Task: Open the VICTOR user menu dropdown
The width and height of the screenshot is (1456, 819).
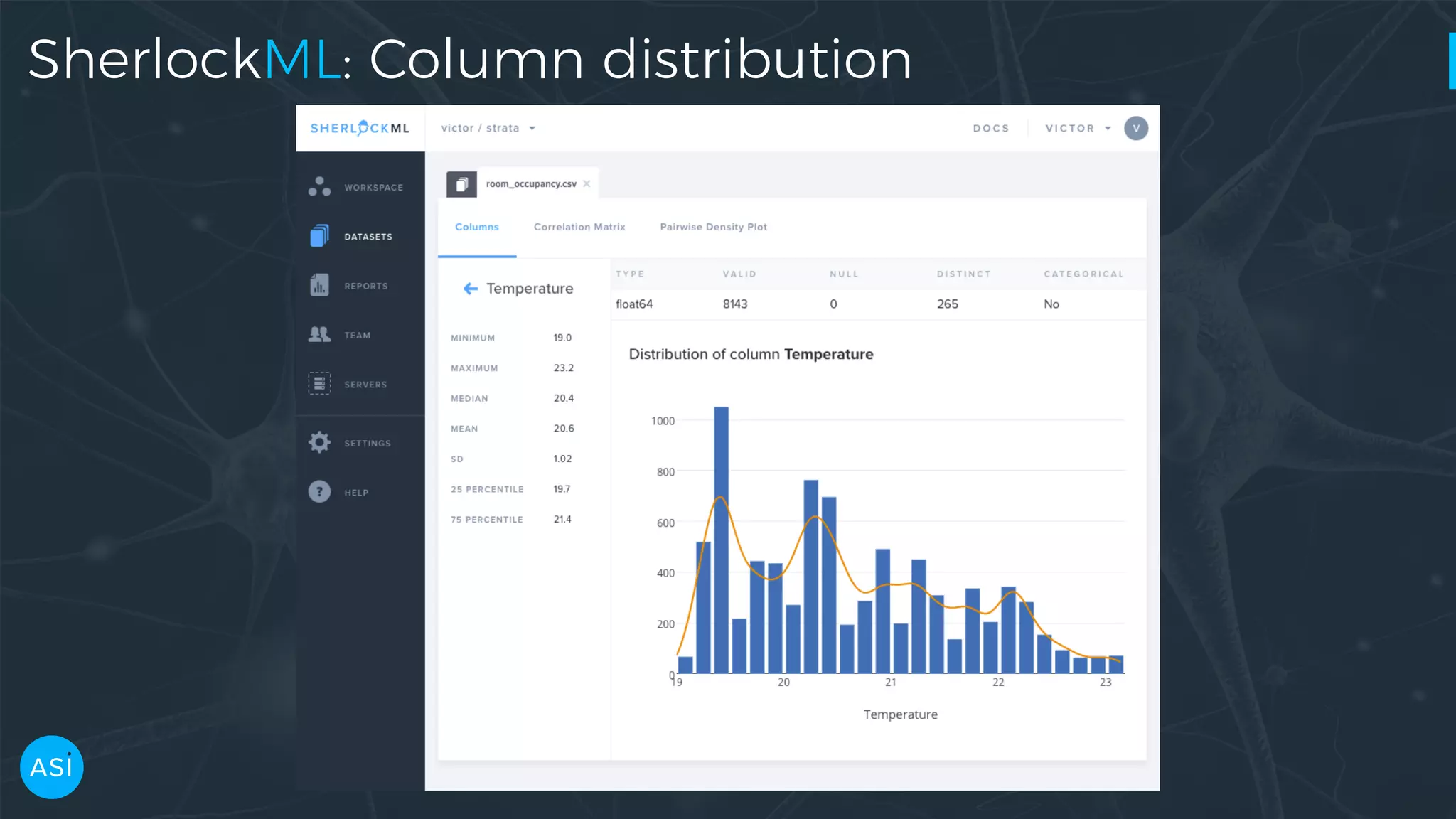Action: (x=1078, y=128)
